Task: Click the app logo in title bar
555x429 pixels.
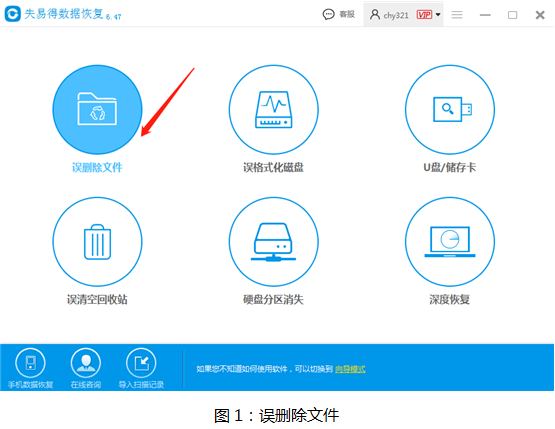Action: (x=12, y=14)
